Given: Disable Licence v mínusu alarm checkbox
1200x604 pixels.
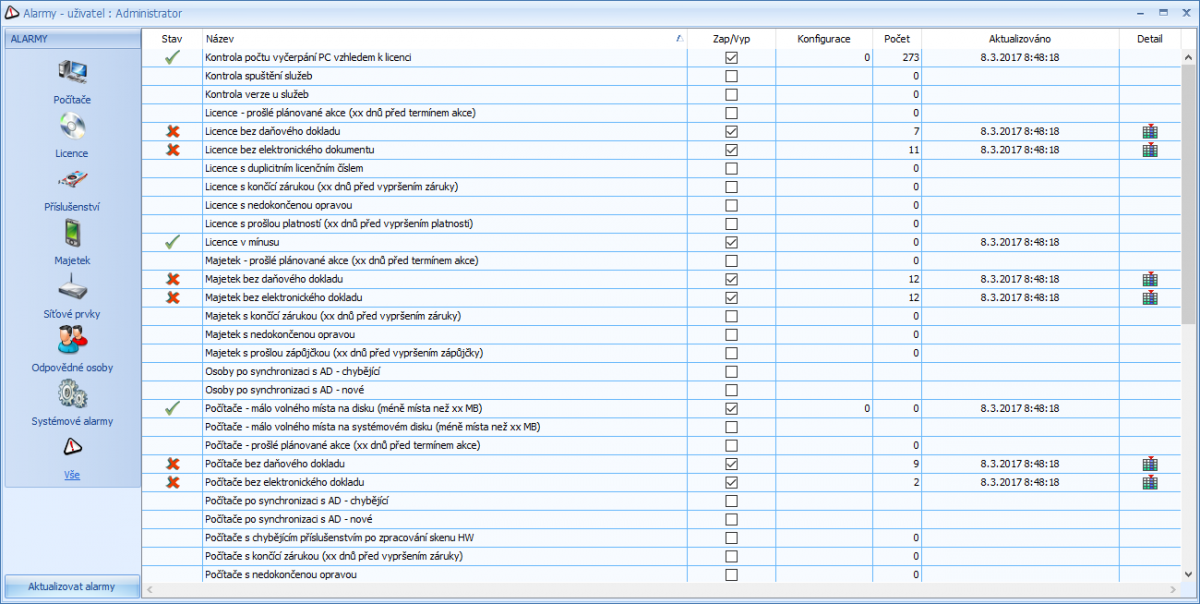Looking at the screenshot, I should 731,242.
